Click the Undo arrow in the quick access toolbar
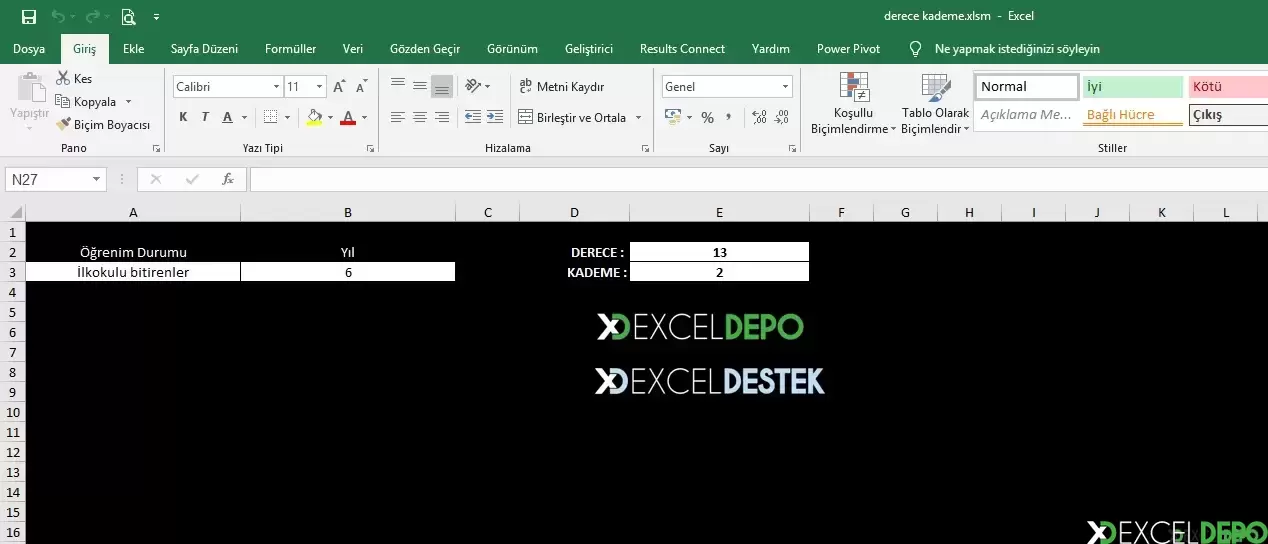The height and width of the screenshot is (544, 1268). 57,16
